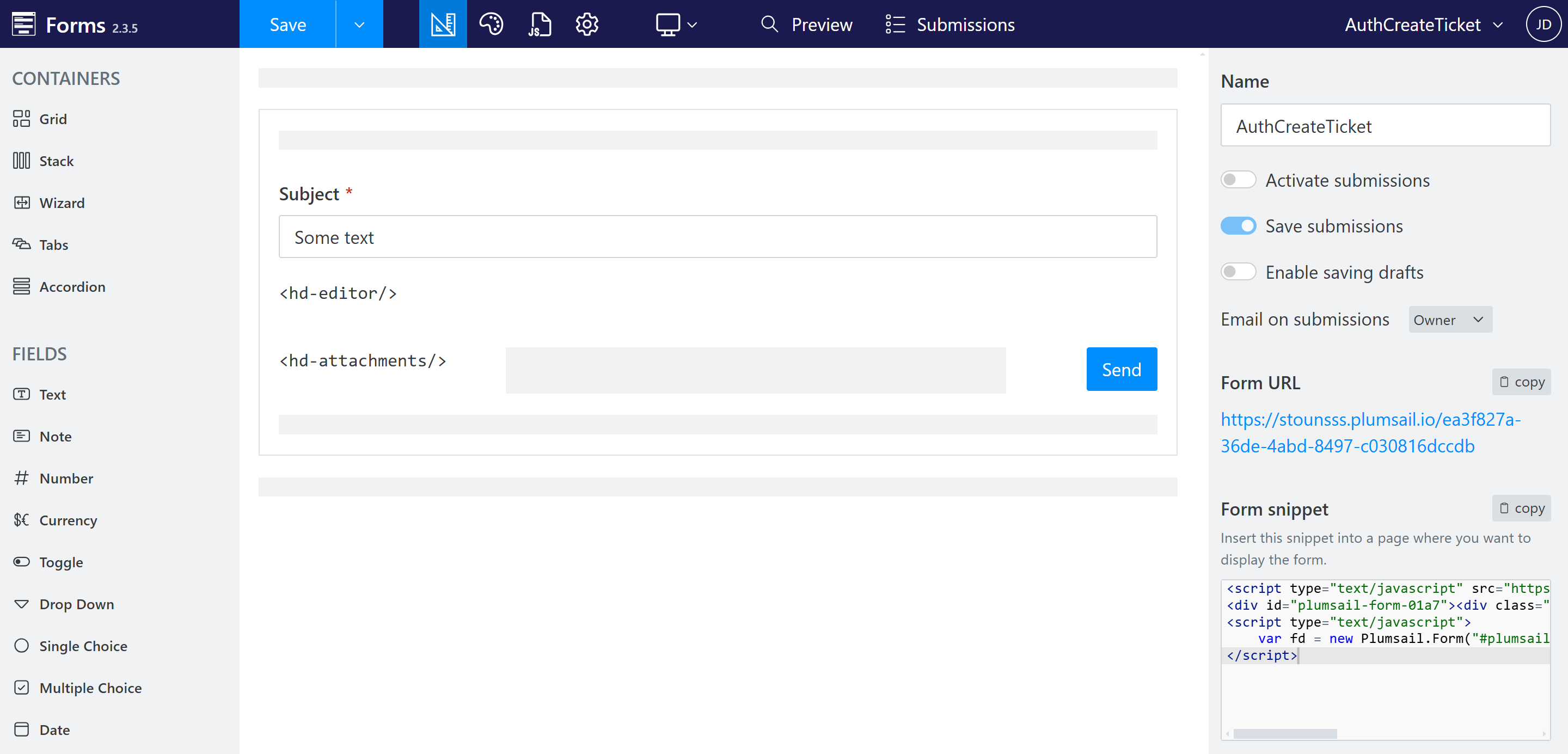1568x754 pixels.
Task: Click the Forms logo icon
Action: (x=24, y=24)
